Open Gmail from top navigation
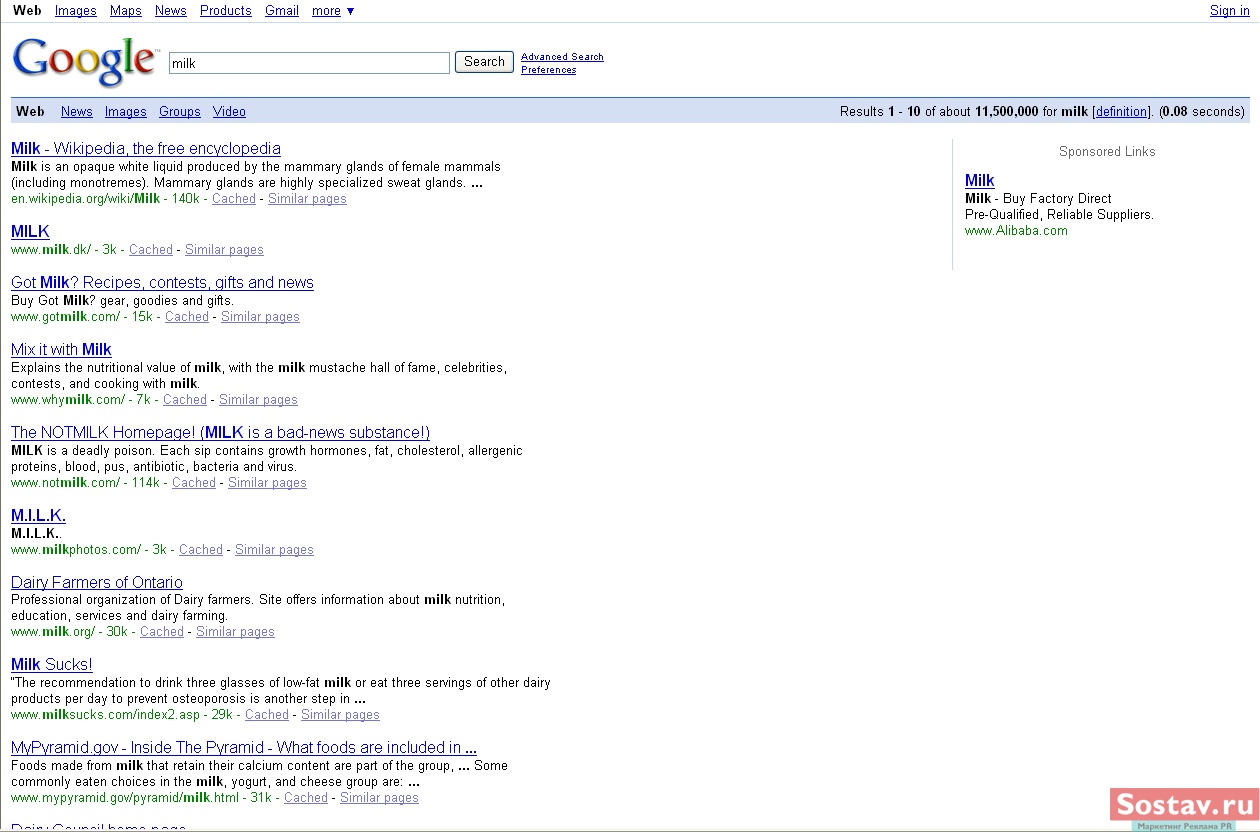This screenshot has height=832, width=1260. coord(282,11)
